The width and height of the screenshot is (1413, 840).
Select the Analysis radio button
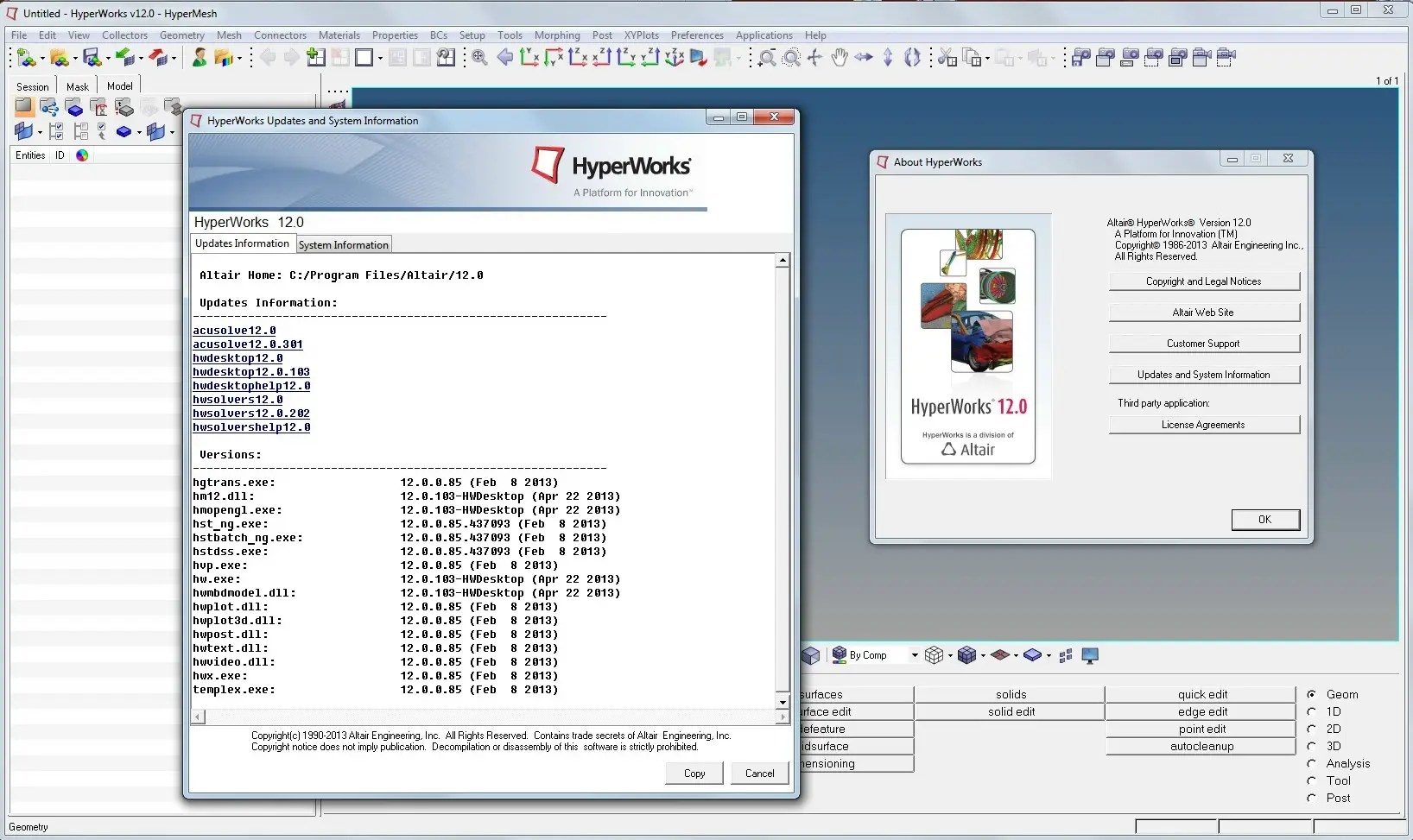click(x=1311, y=763)
